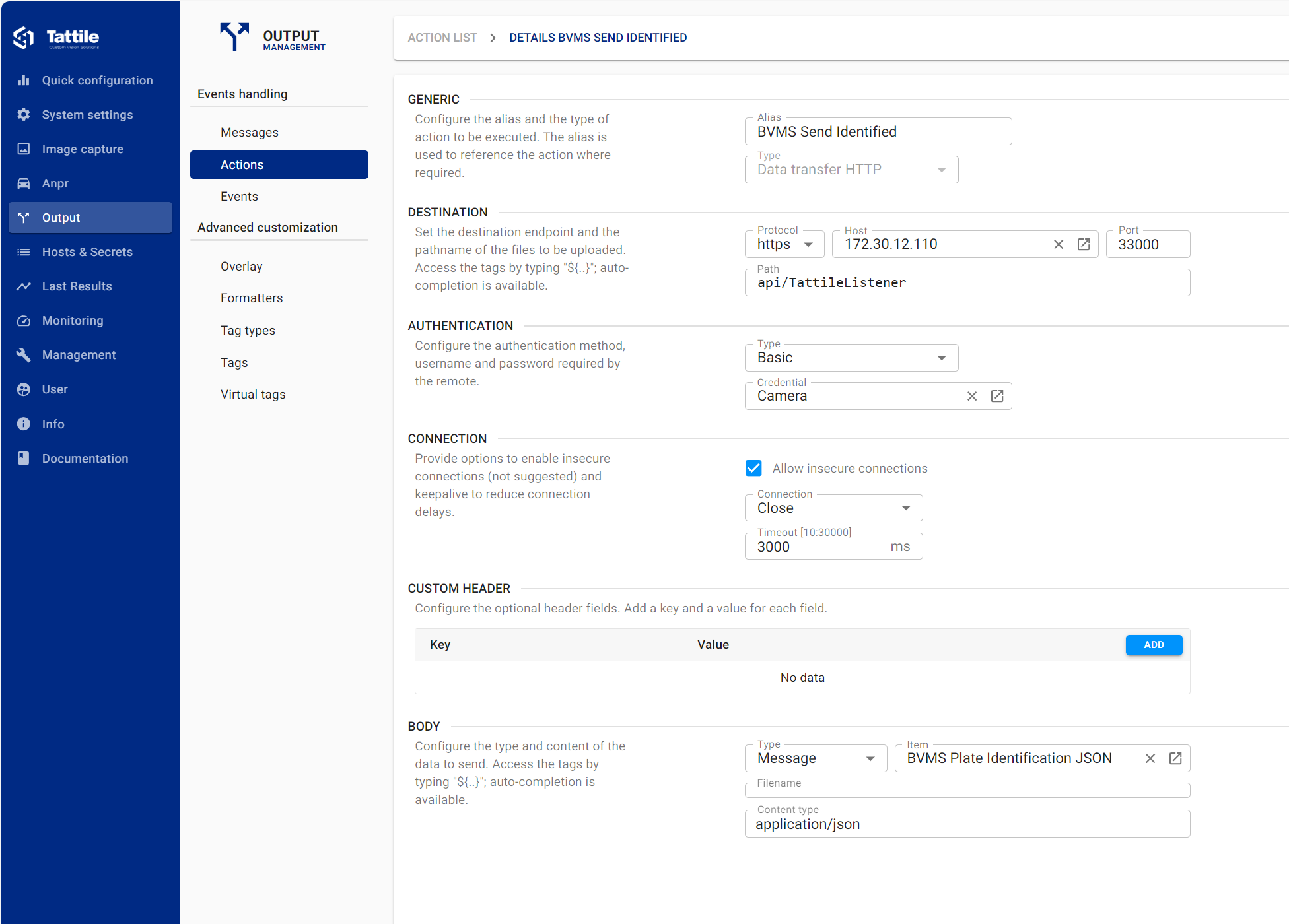1289x924 pixels.
Task: Open the Anpr section
Action: pyautogui.click(x=90, y=183)
